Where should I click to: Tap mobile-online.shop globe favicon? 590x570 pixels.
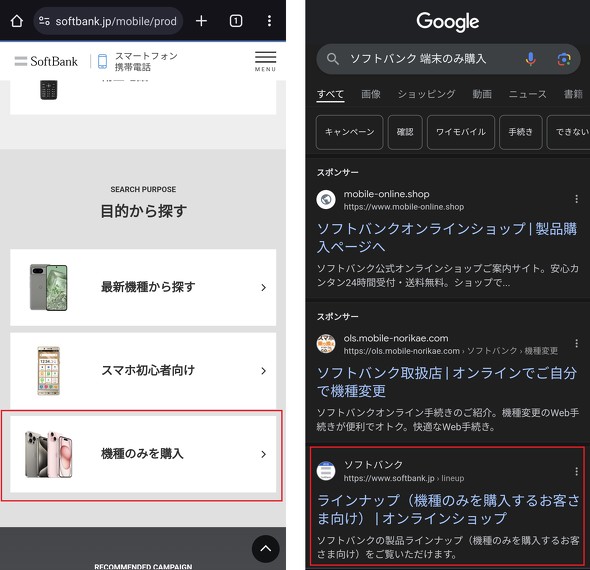pyautogui.click(x=326, y=199)
